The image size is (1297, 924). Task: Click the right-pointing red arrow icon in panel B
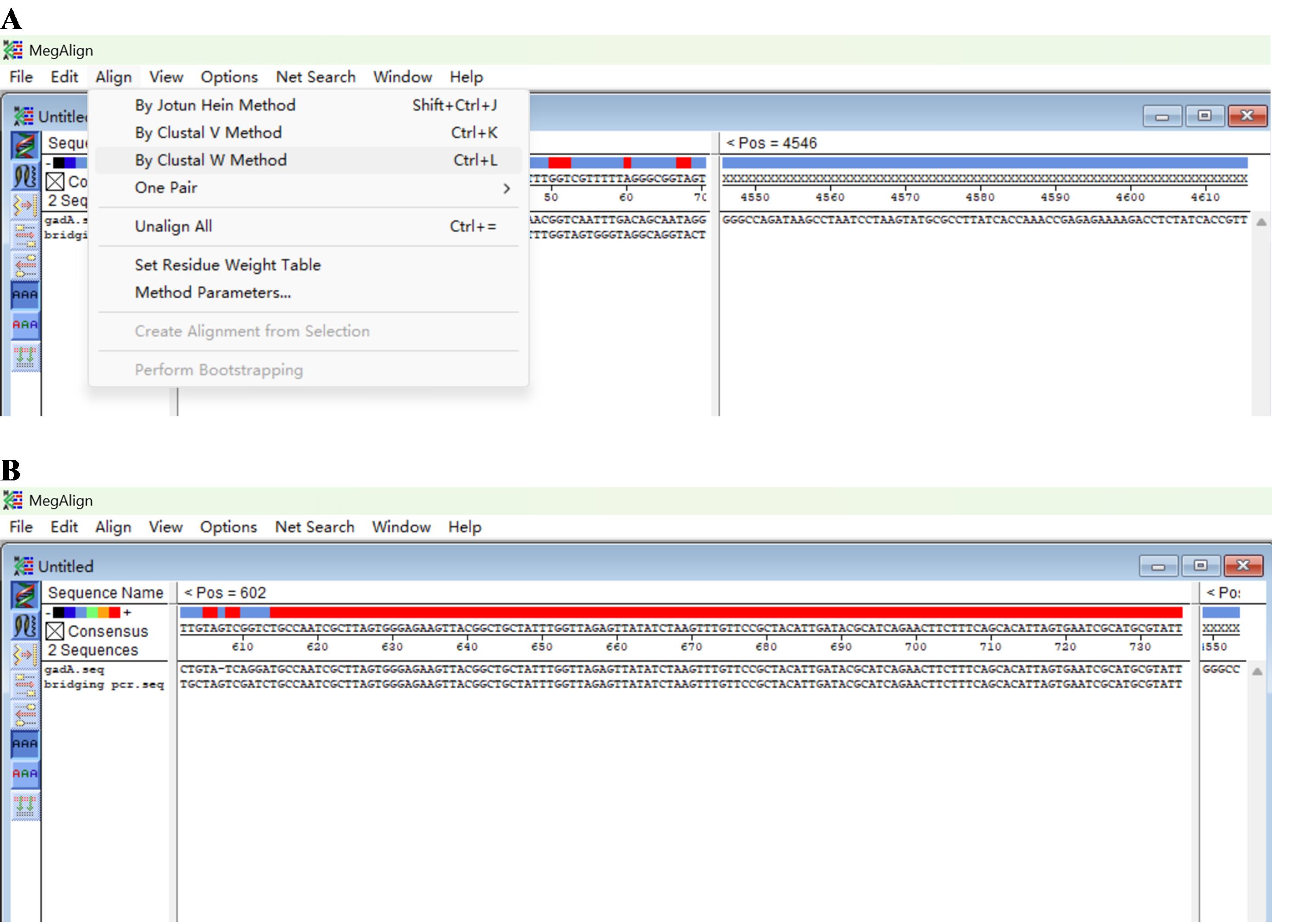click(25, 685)
